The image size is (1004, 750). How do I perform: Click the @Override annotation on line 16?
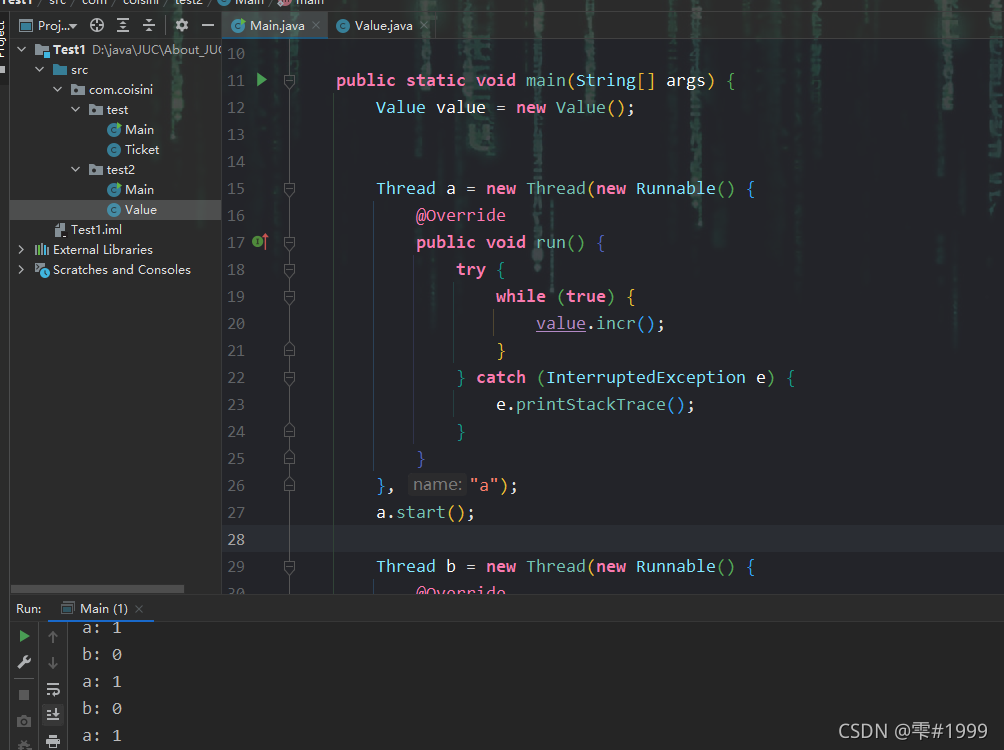click(x=460, y=215)
